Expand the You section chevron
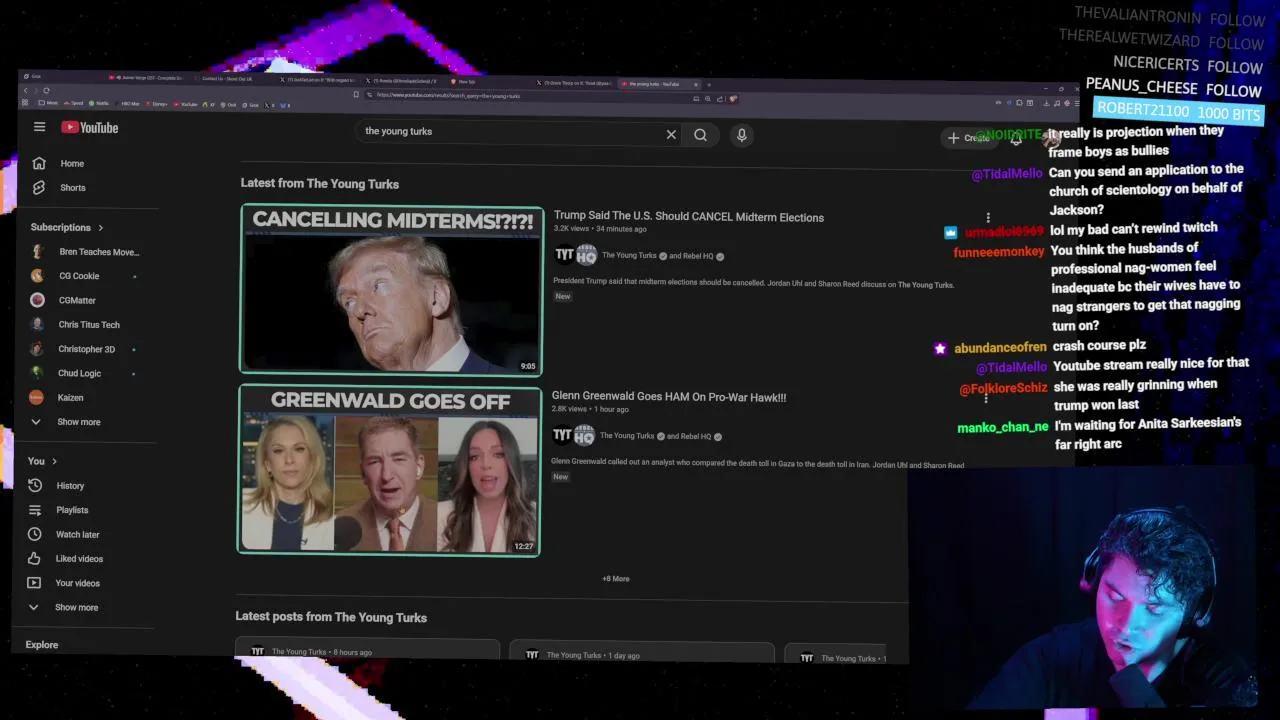The height and width of the screenshot is (720, 1280). (54, 461)
